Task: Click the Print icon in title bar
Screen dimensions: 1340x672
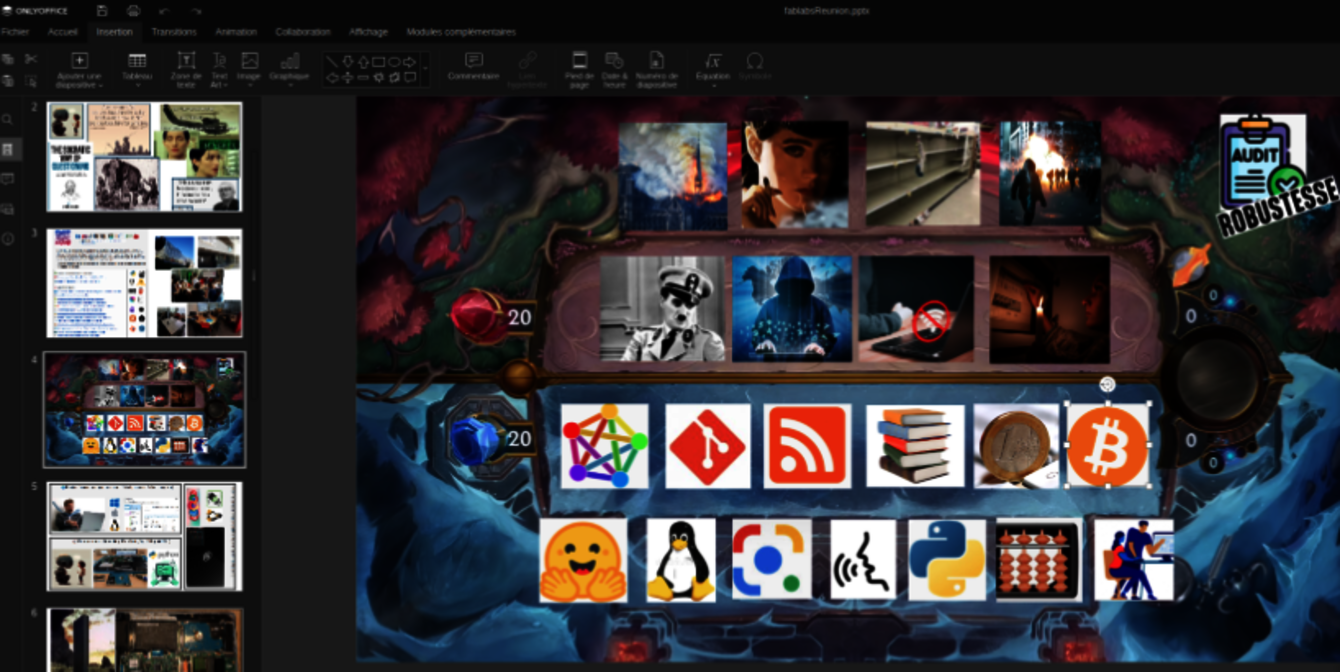Action: coord(133,11)
